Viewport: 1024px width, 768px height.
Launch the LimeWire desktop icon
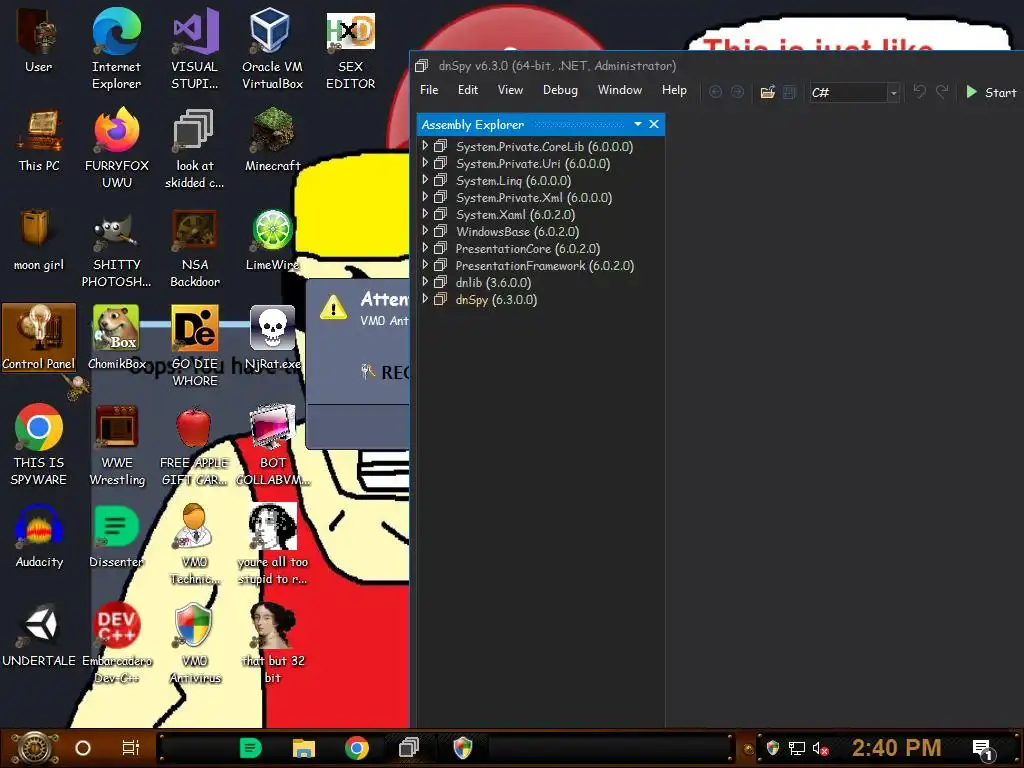272,240
